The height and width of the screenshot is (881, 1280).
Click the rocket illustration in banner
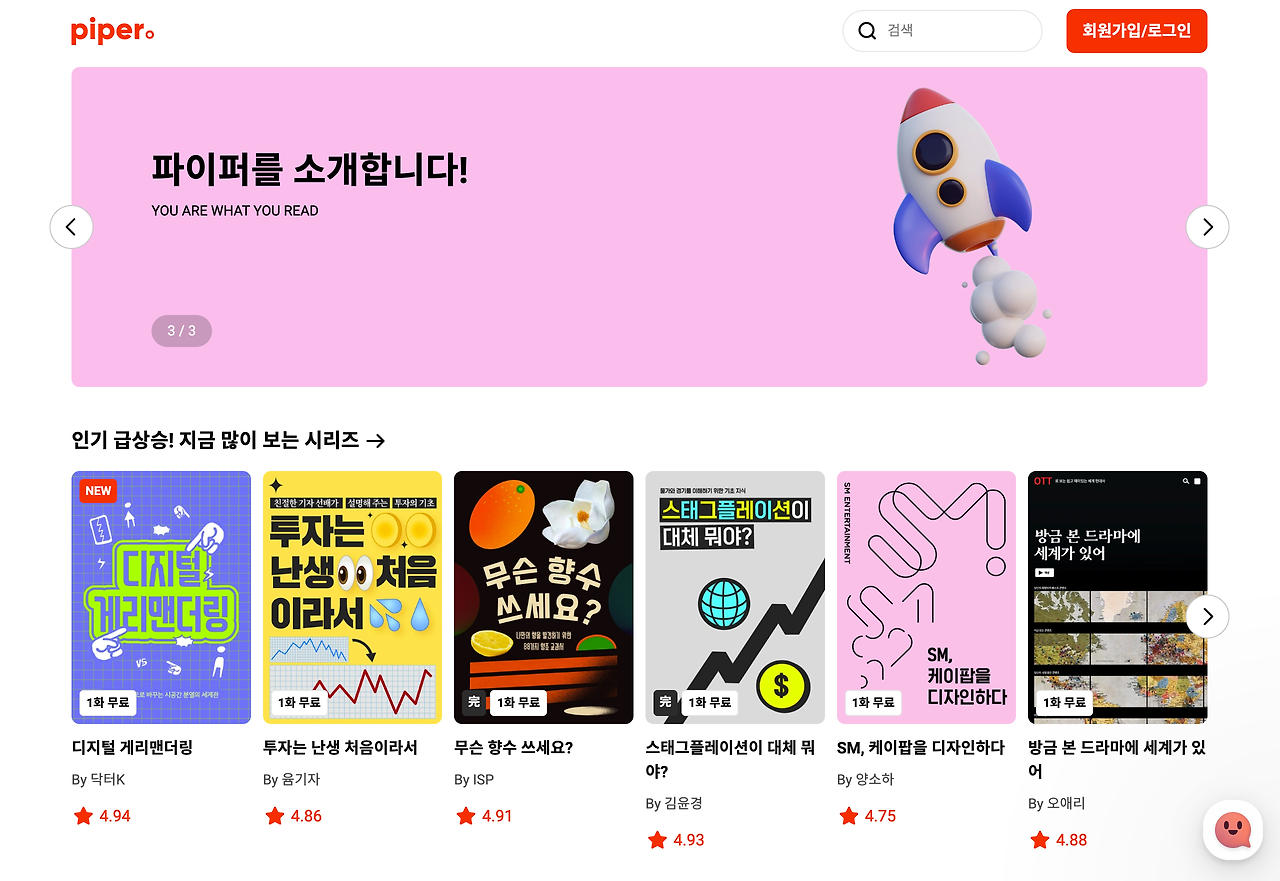click(960, 225)
